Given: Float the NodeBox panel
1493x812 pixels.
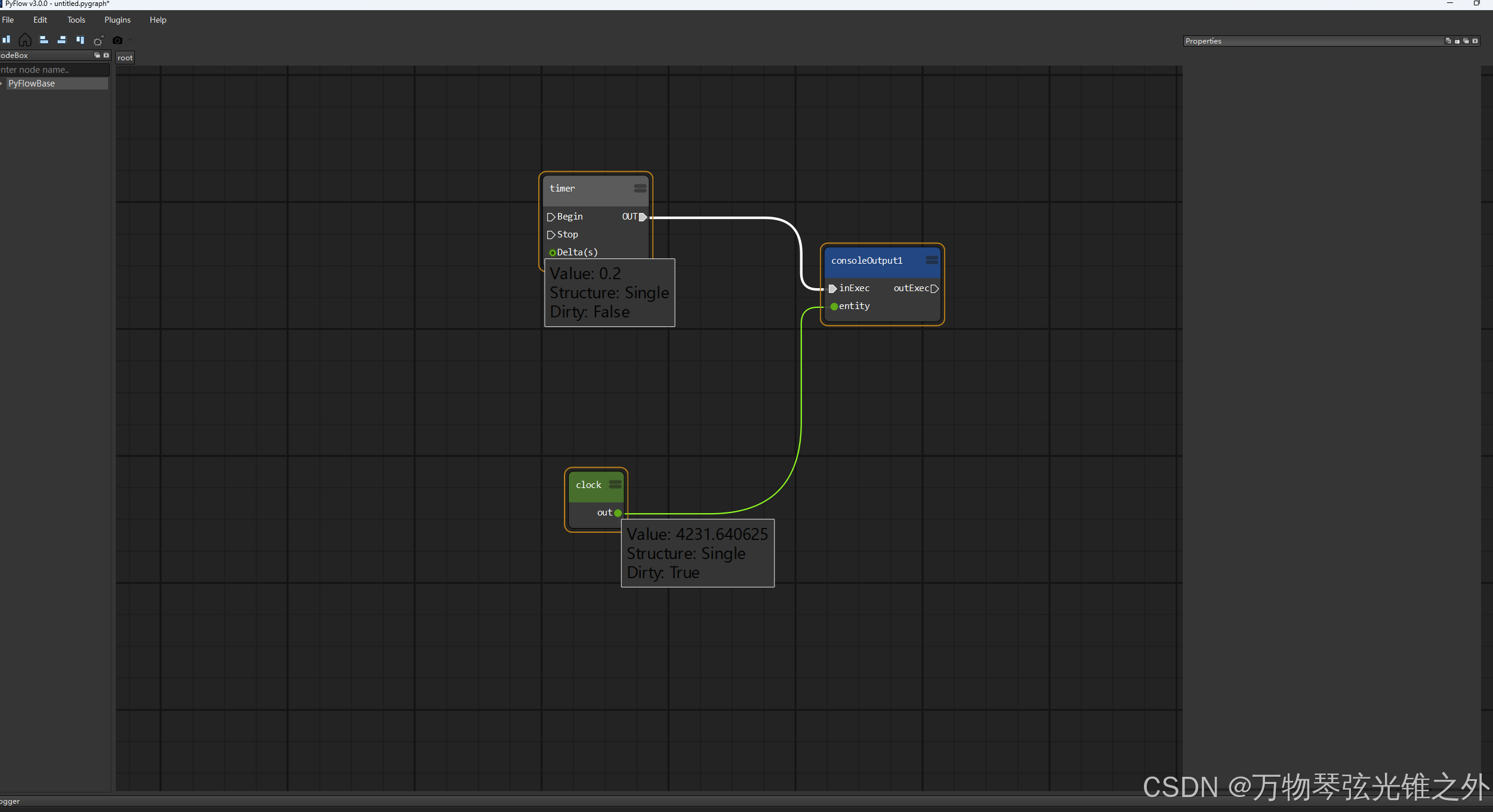Looking at the screenshot, I should click(x=97, y=55).
